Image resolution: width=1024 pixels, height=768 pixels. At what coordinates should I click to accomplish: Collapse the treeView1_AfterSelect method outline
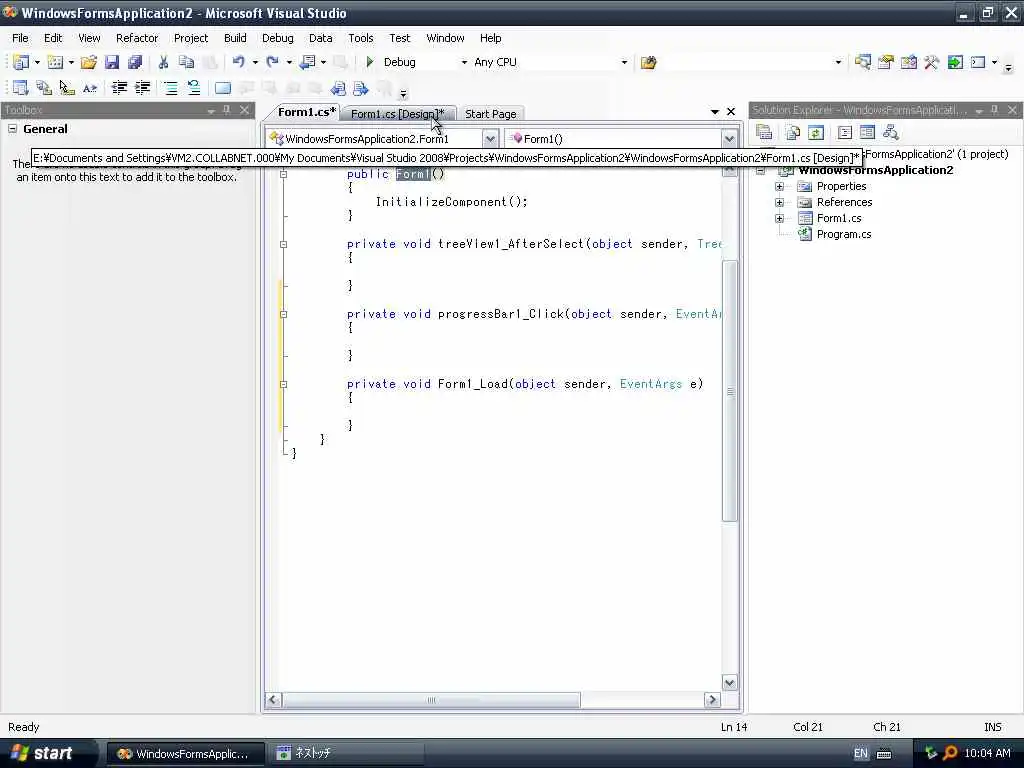point(283,244)
